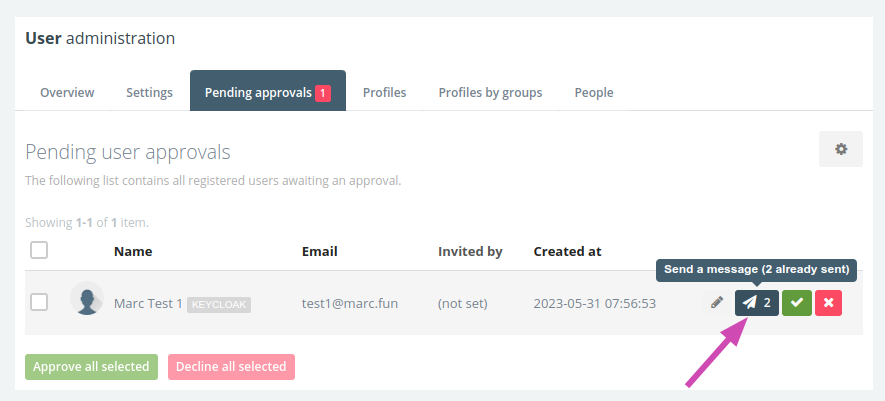Send a message to Marc Test 1
Image resolution: width=885 pixels, height=401 pixels.
tap(756, 303)
